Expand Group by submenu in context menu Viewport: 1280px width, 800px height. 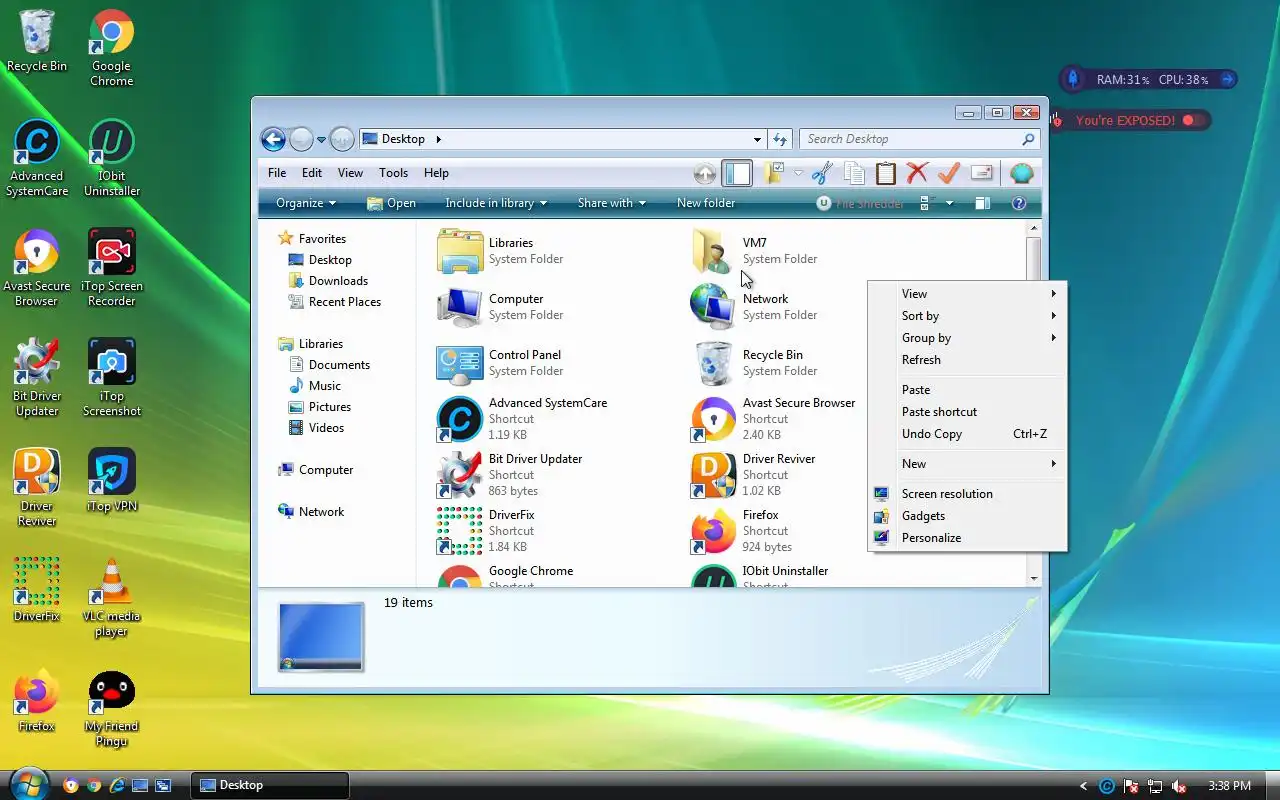[967, 338]
